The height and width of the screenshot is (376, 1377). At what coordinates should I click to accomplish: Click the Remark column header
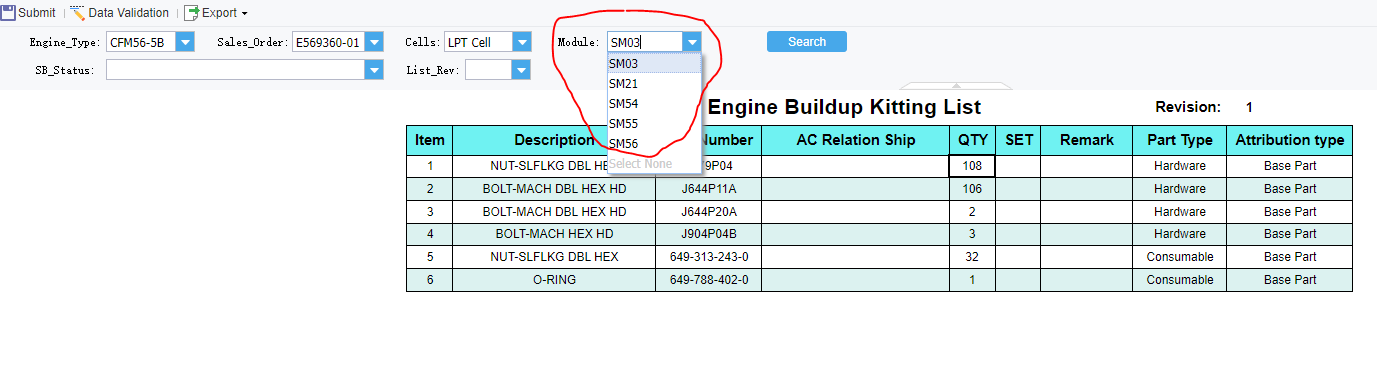tap(1086, 141)
